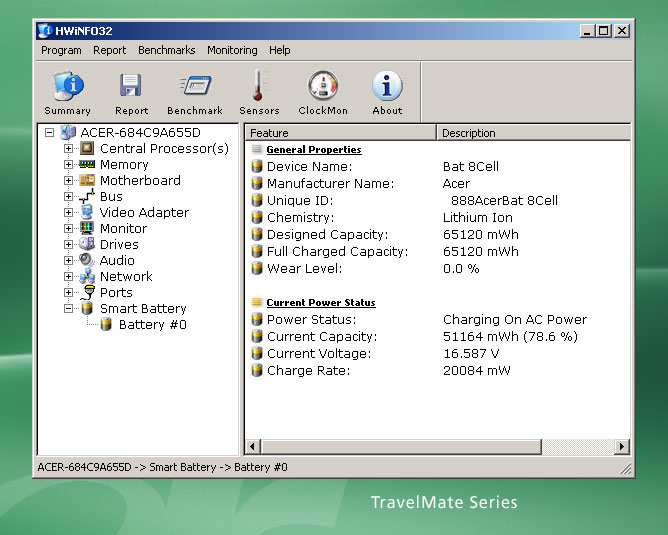Click the Memory module icon
668x535 pixels.
pyautogui.click(x=87, y=164)
